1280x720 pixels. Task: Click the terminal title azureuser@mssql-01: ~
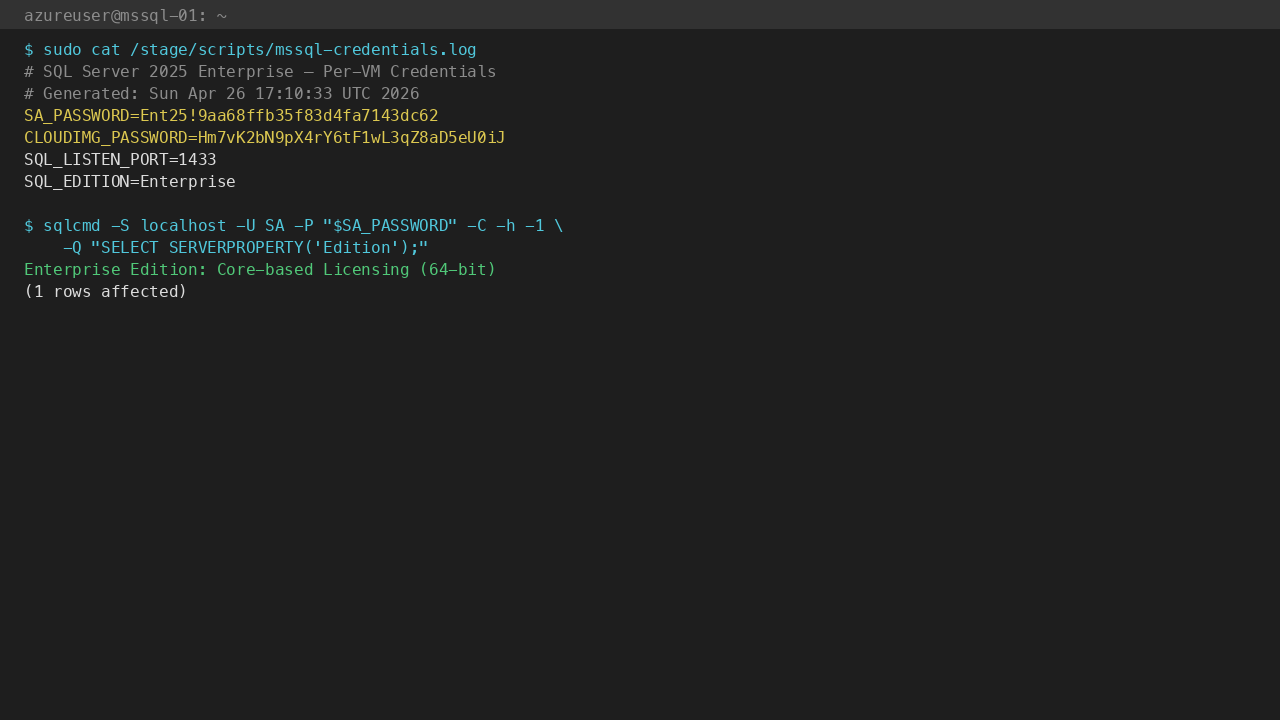[x=125, y=16]
